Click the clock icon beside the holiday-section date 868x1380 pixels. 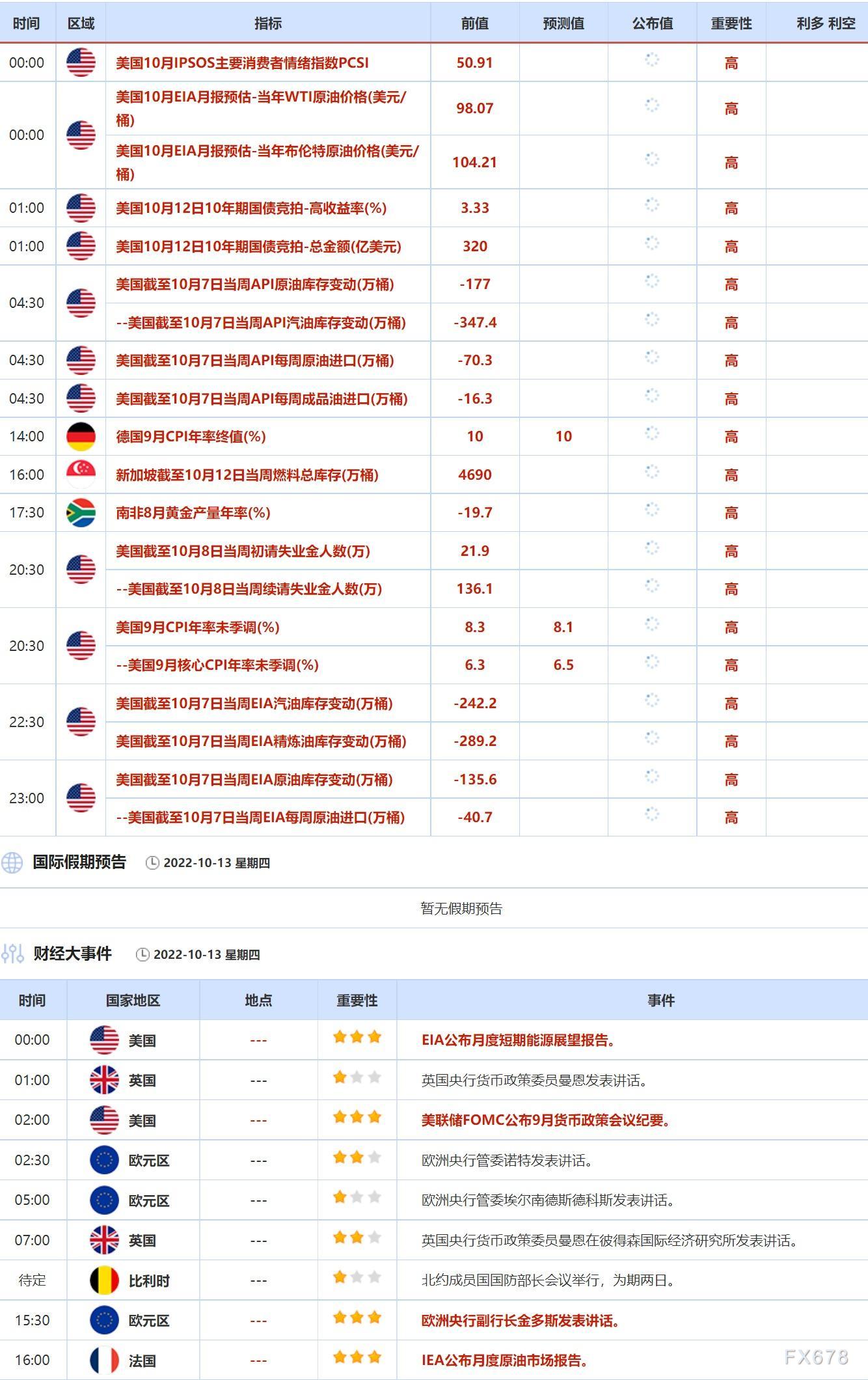152,863
